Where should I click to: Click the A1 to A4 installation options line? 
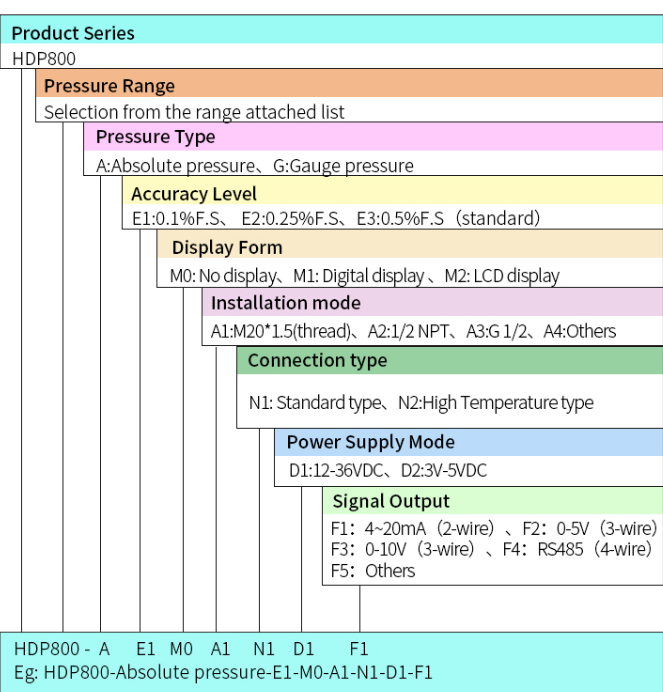tap(413, 331)
